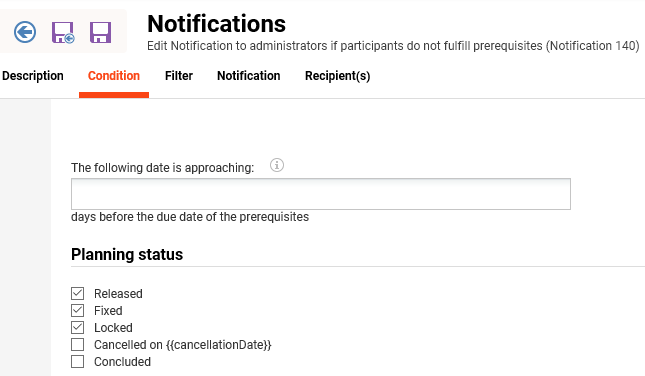Screen dimensions: 645x376
Task: Check the Concluded checkbox
Action: [x=77, y=362]
